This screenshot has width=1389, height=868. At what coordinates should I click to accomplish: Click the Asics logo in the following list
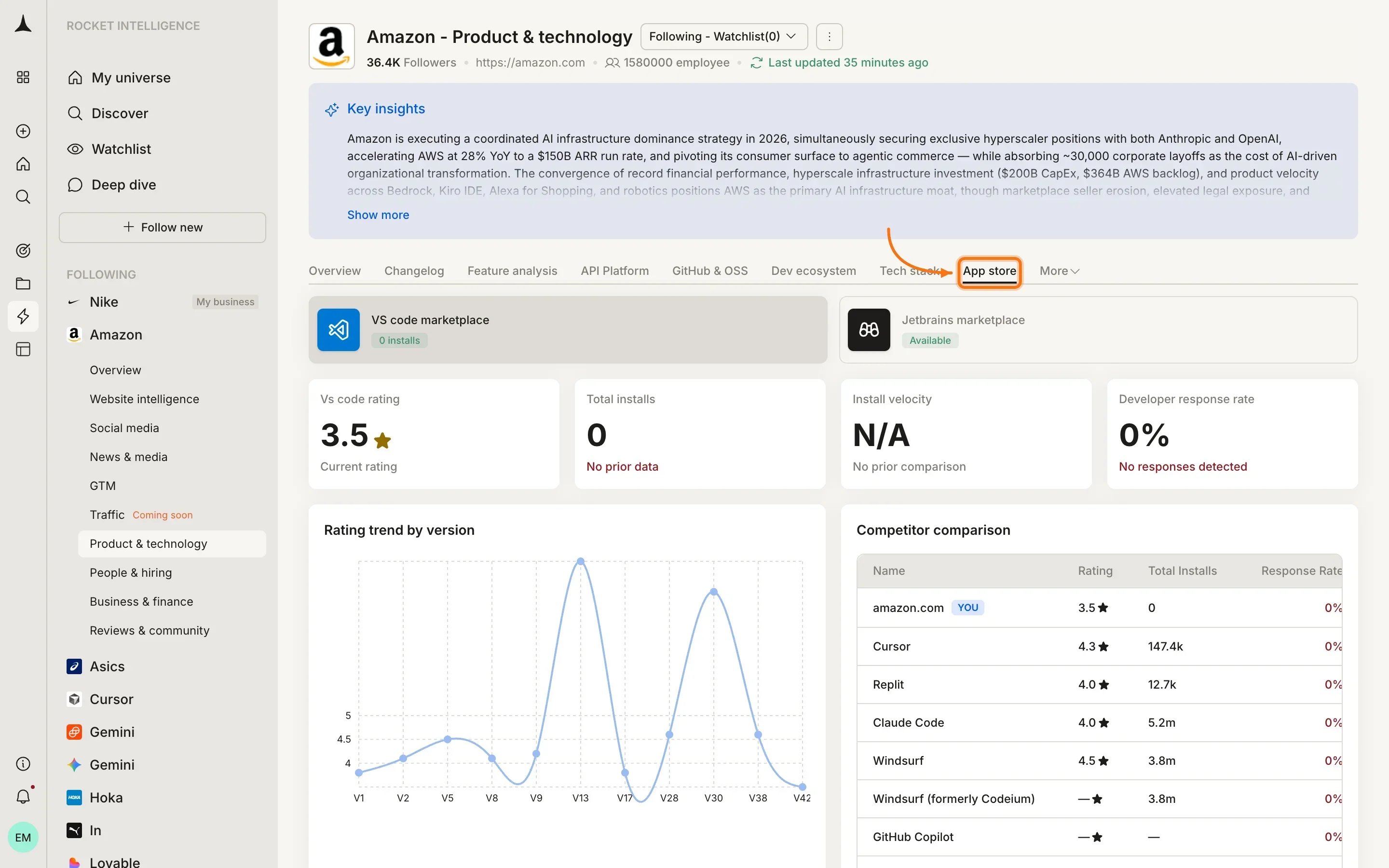tap(74, 666)
